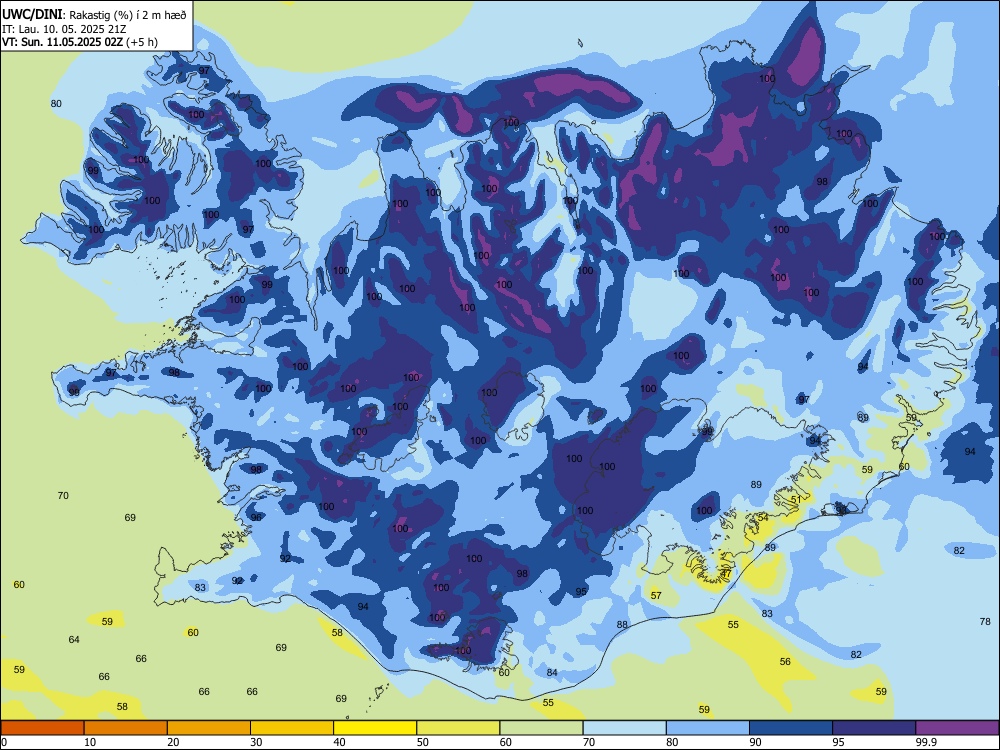Click the amber 30–40 legend swatch
Viewport: 1000px width, 750px height.
pyautogui.click(x=292, y=728)
